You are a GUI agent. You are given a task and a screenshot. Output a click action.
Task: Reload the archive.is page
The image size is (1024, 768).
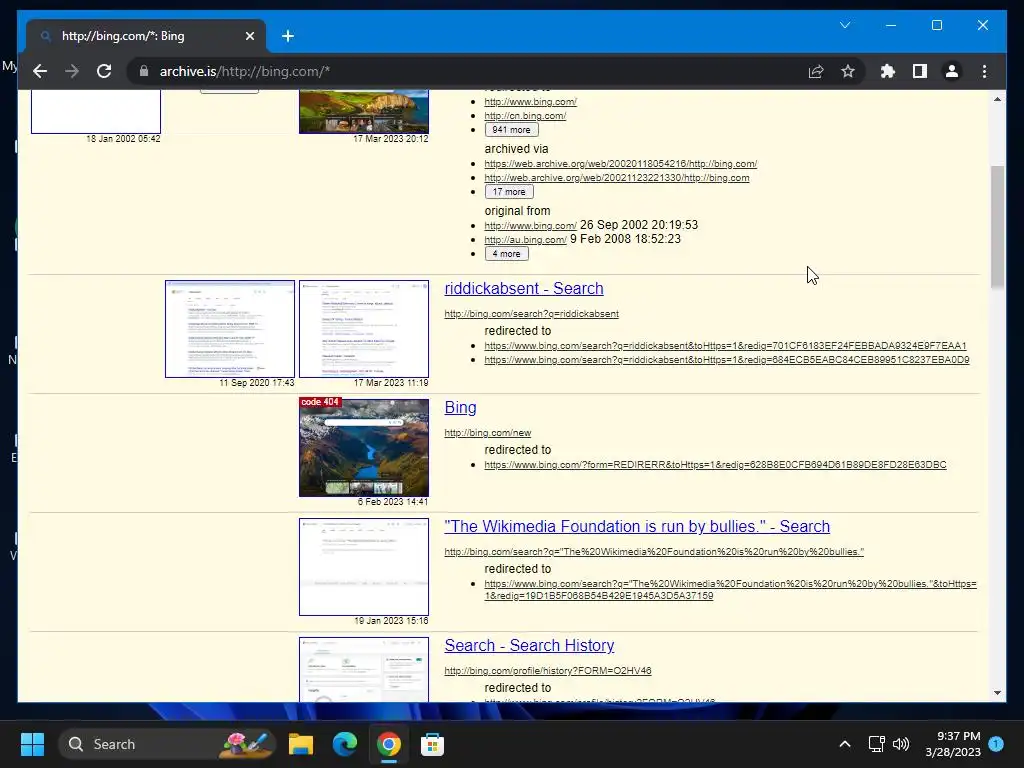pyautogui.click(x=104, y=71)
